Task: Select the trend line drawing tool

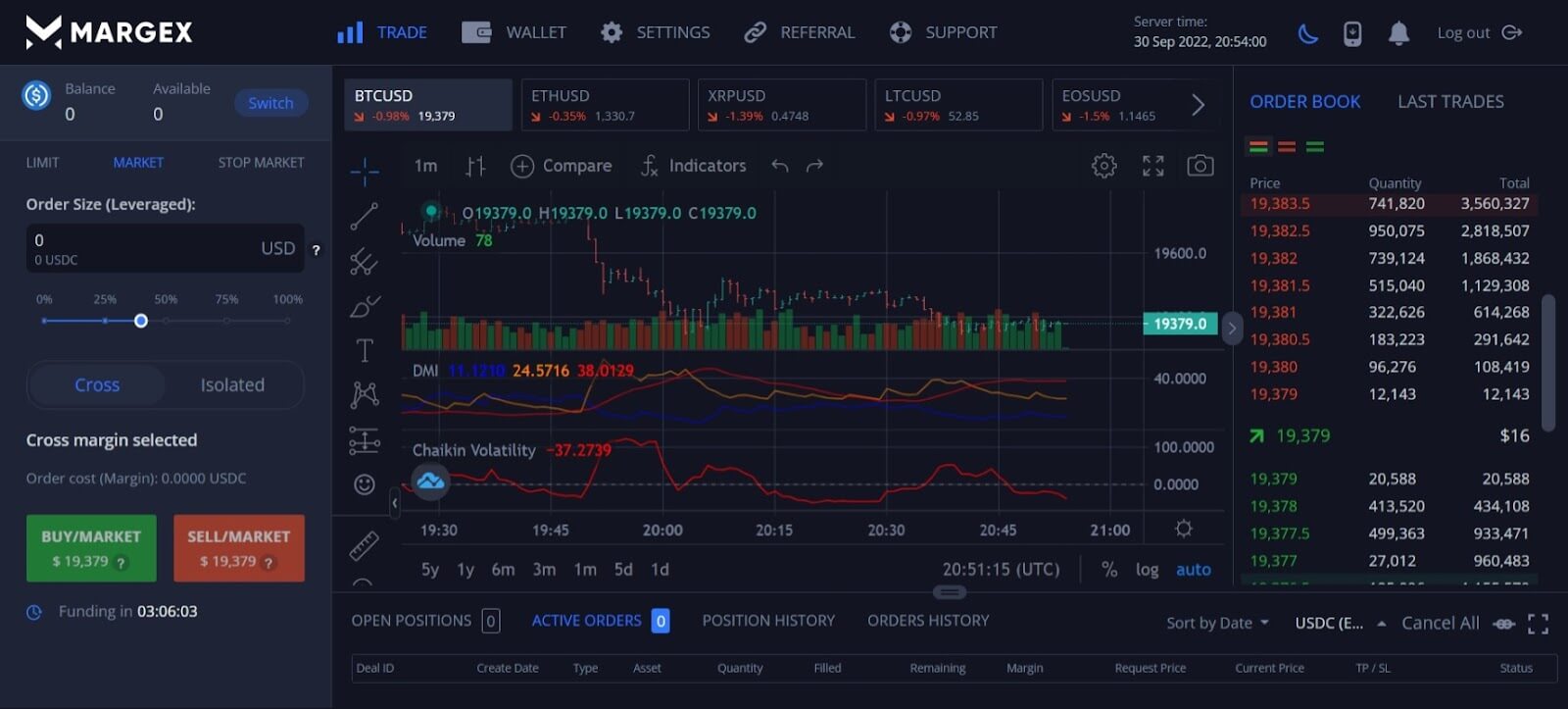Action: click(x=365, y=216)
